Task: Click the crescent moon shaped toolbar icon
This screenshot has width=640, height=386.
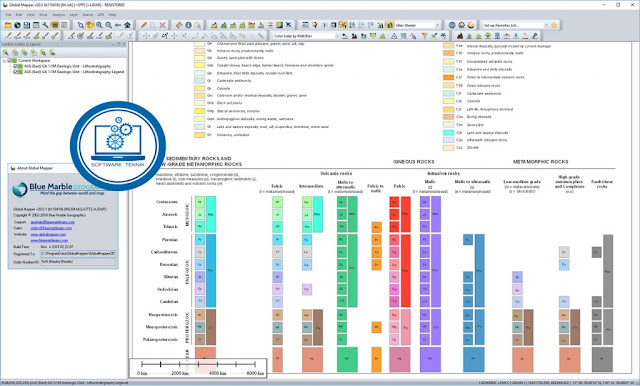Action: pyautogui.click(x=471, y=25)
